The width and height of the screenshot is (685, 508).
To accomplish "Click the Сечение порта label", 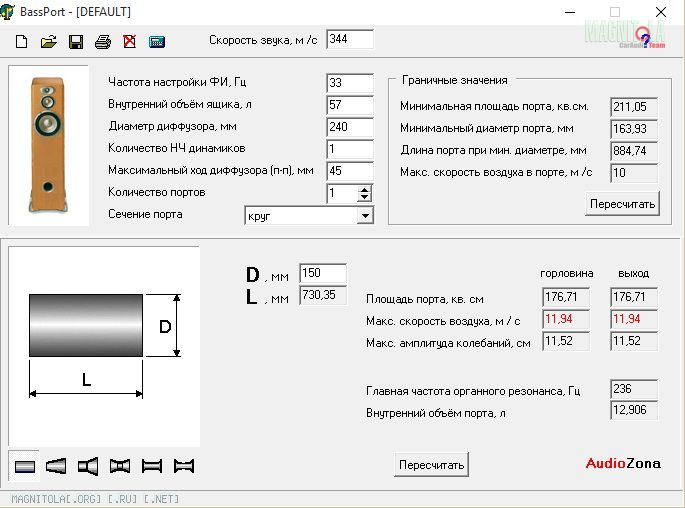I will [x=145, y=214].
